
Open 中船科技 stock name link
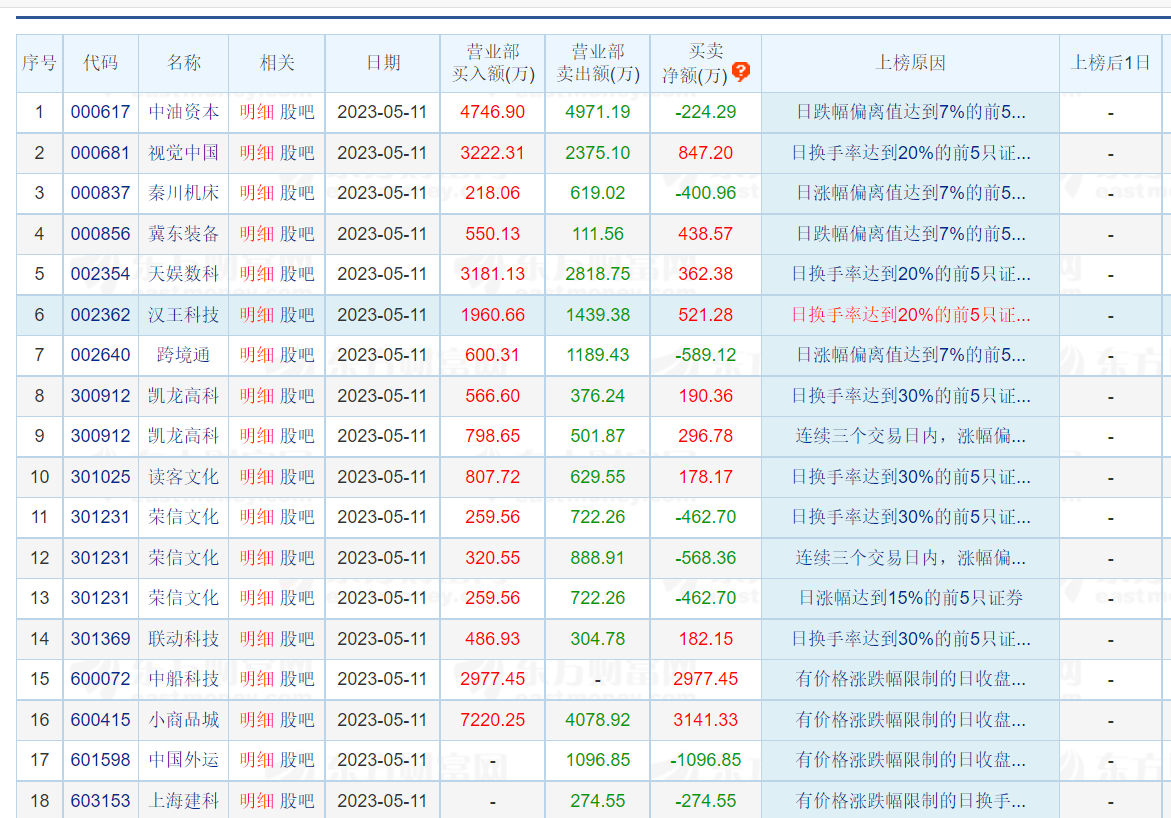click(x=184, y=679)
